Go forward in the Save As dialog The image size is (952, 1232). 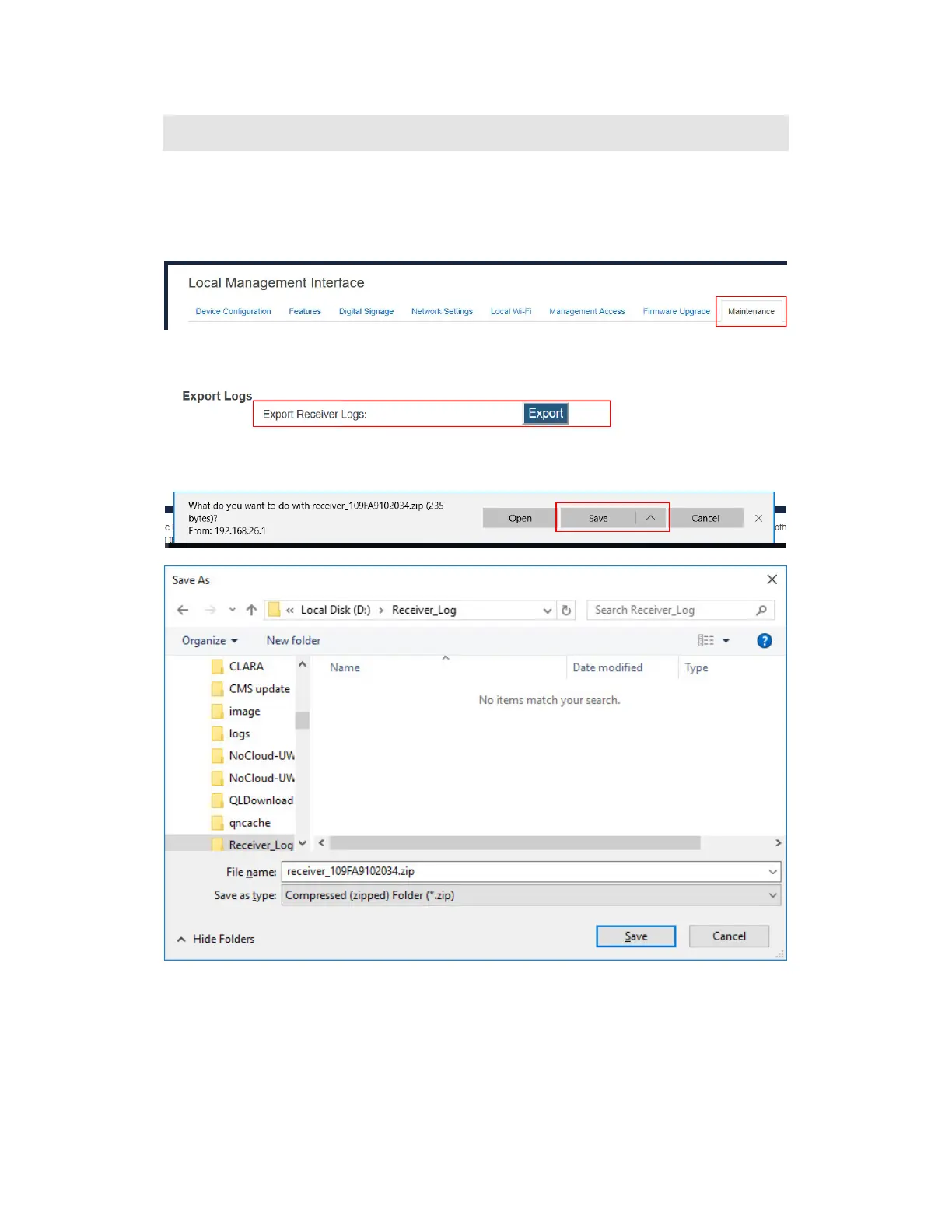(210, 611)
